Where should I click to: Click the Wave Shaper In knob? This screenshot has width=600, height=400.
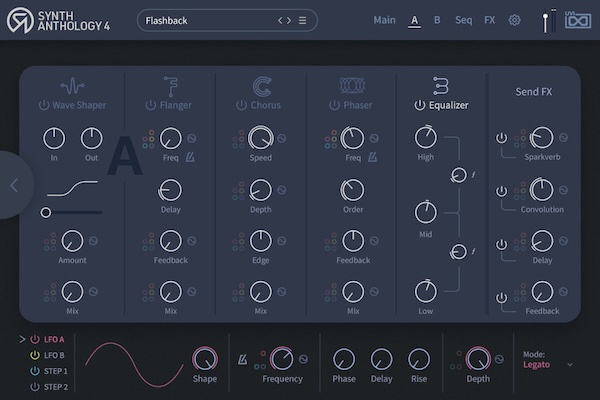pos(54,138)
